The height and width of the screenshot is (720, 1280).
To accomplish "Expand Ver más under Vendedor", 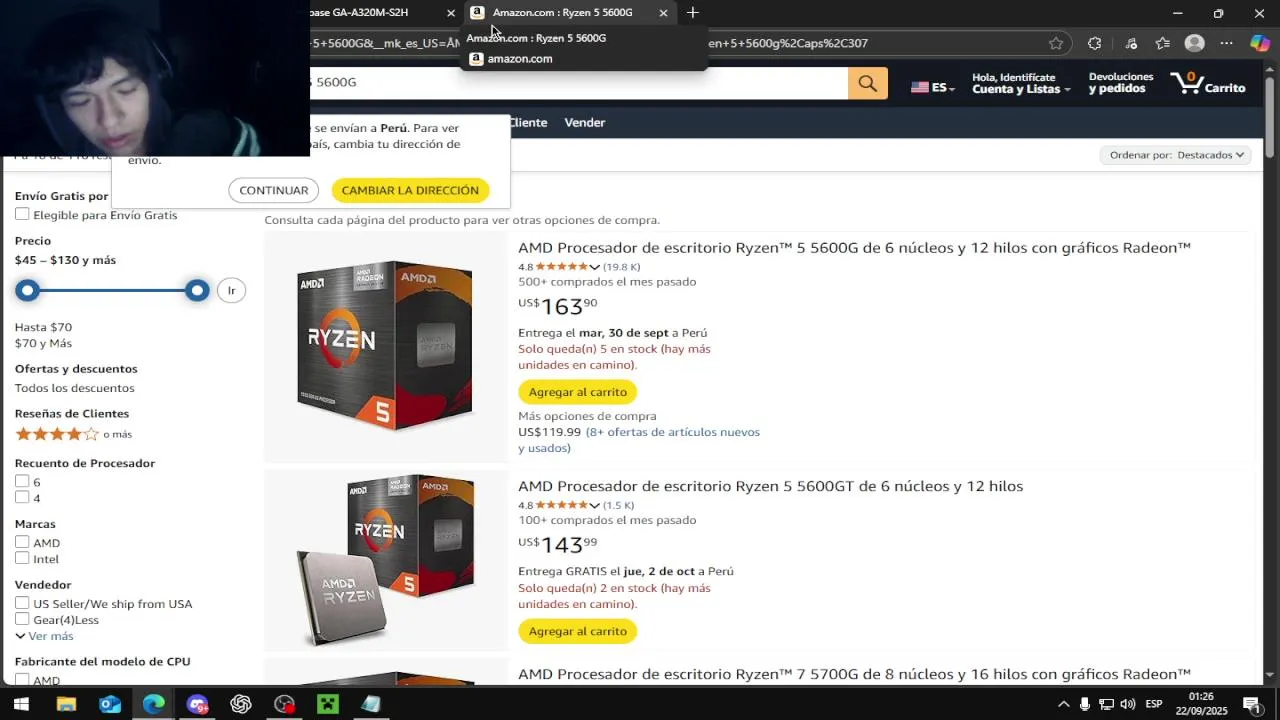I will tap(44, 636).
